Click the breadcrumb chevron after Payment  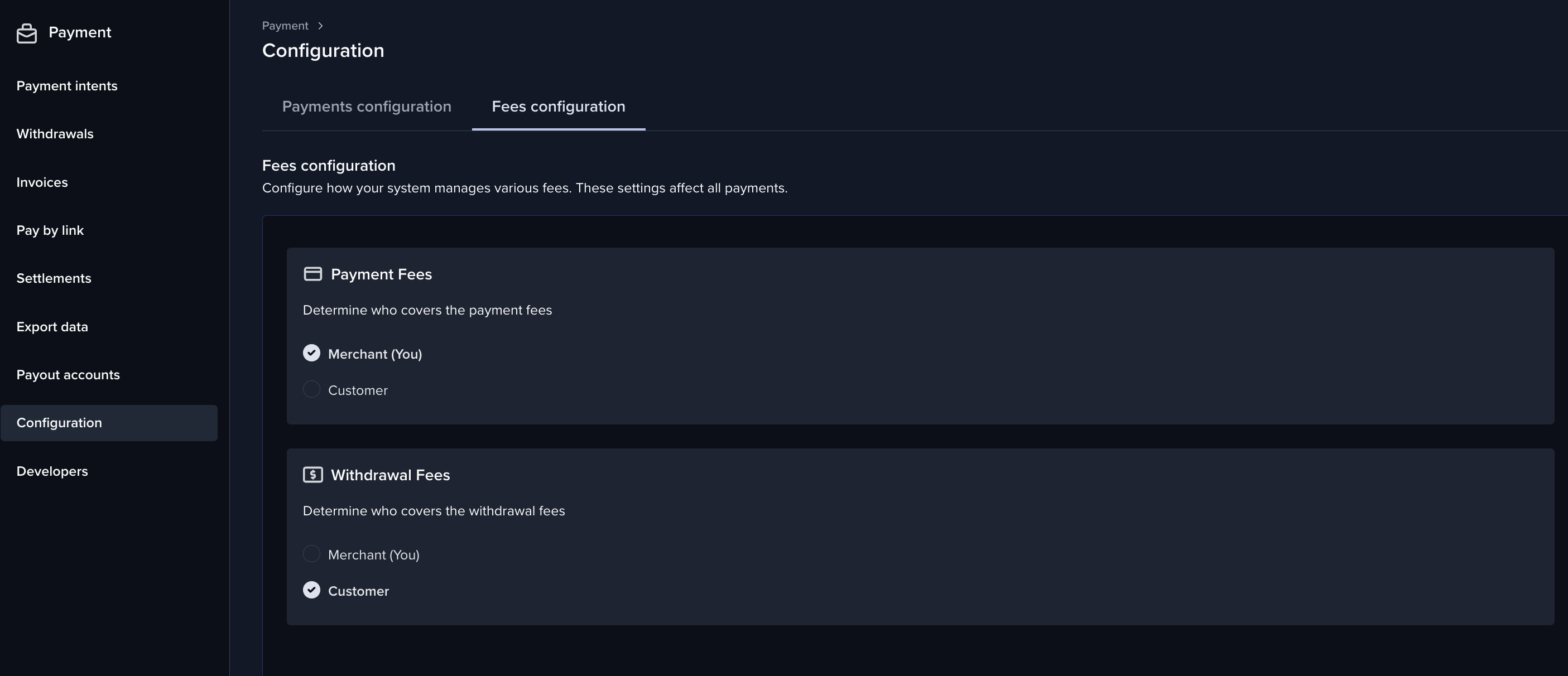coord(320,26)
